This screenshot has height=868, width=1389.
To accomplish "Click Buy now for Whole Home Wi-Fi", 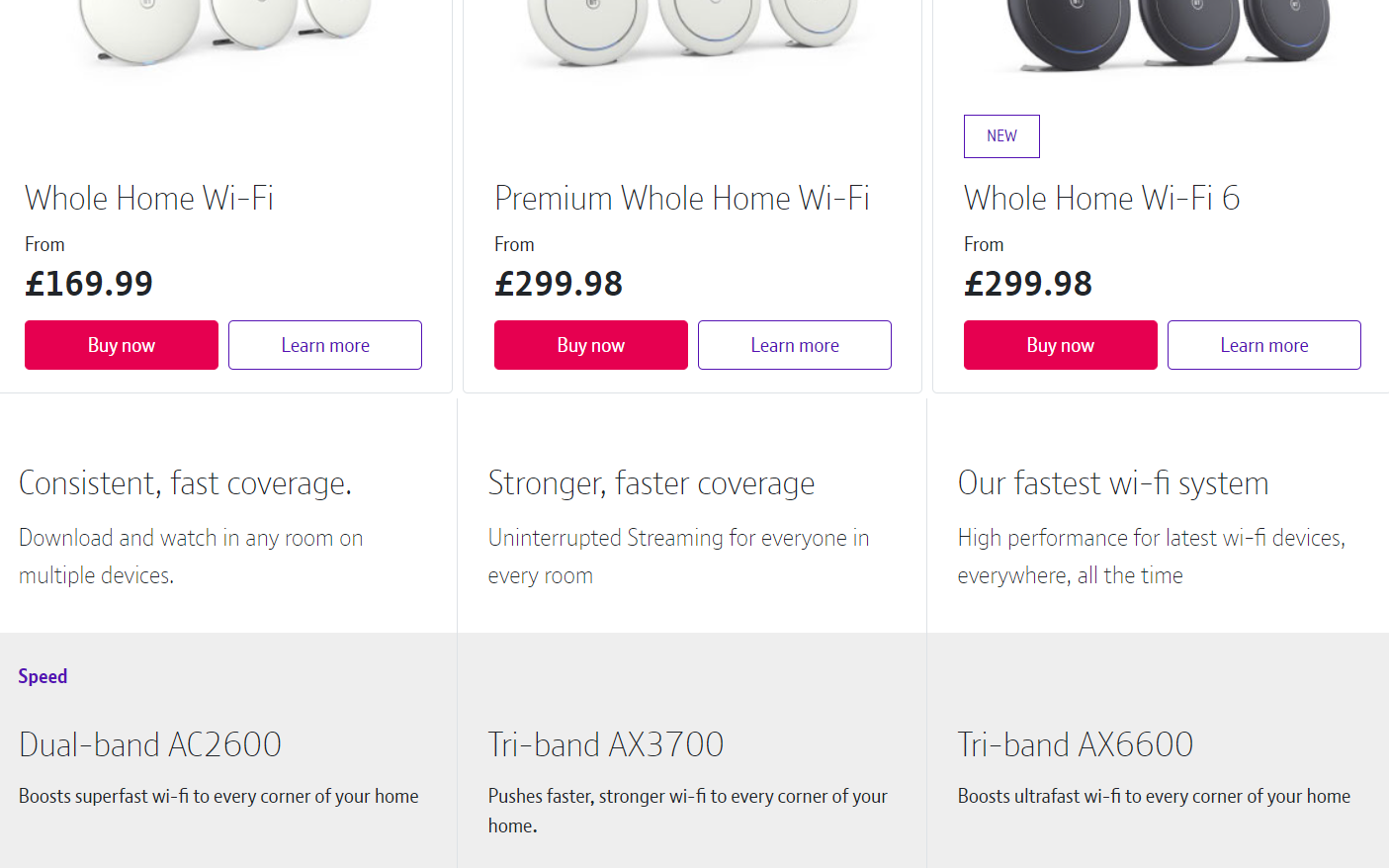I will coord(122,345).
